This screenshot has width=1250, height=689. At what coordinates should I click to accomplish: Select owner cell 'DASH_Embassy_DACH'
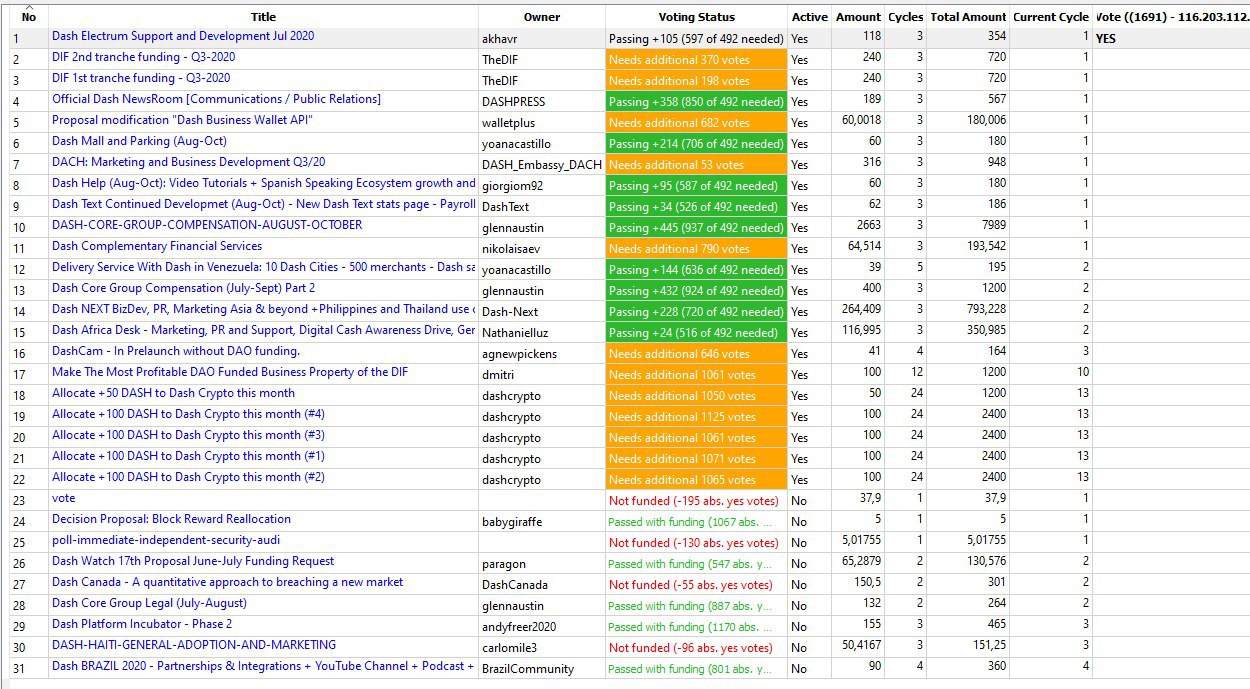(x=542, y=164)
